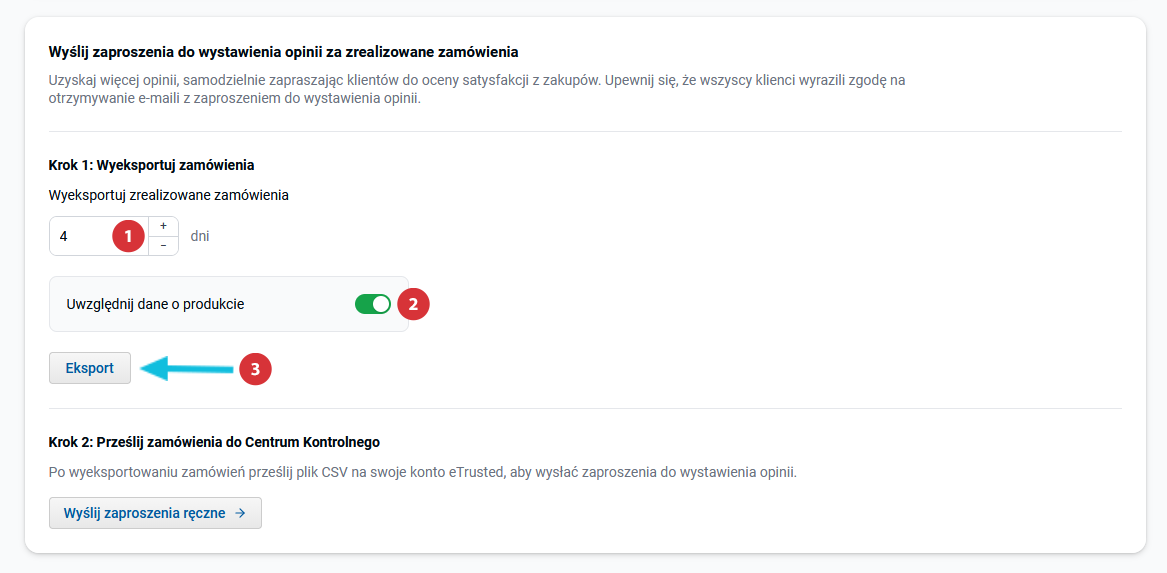The image size is (1167, 573).
Task: Click the "dni" unit label
Action: click(x=200, y=237)
